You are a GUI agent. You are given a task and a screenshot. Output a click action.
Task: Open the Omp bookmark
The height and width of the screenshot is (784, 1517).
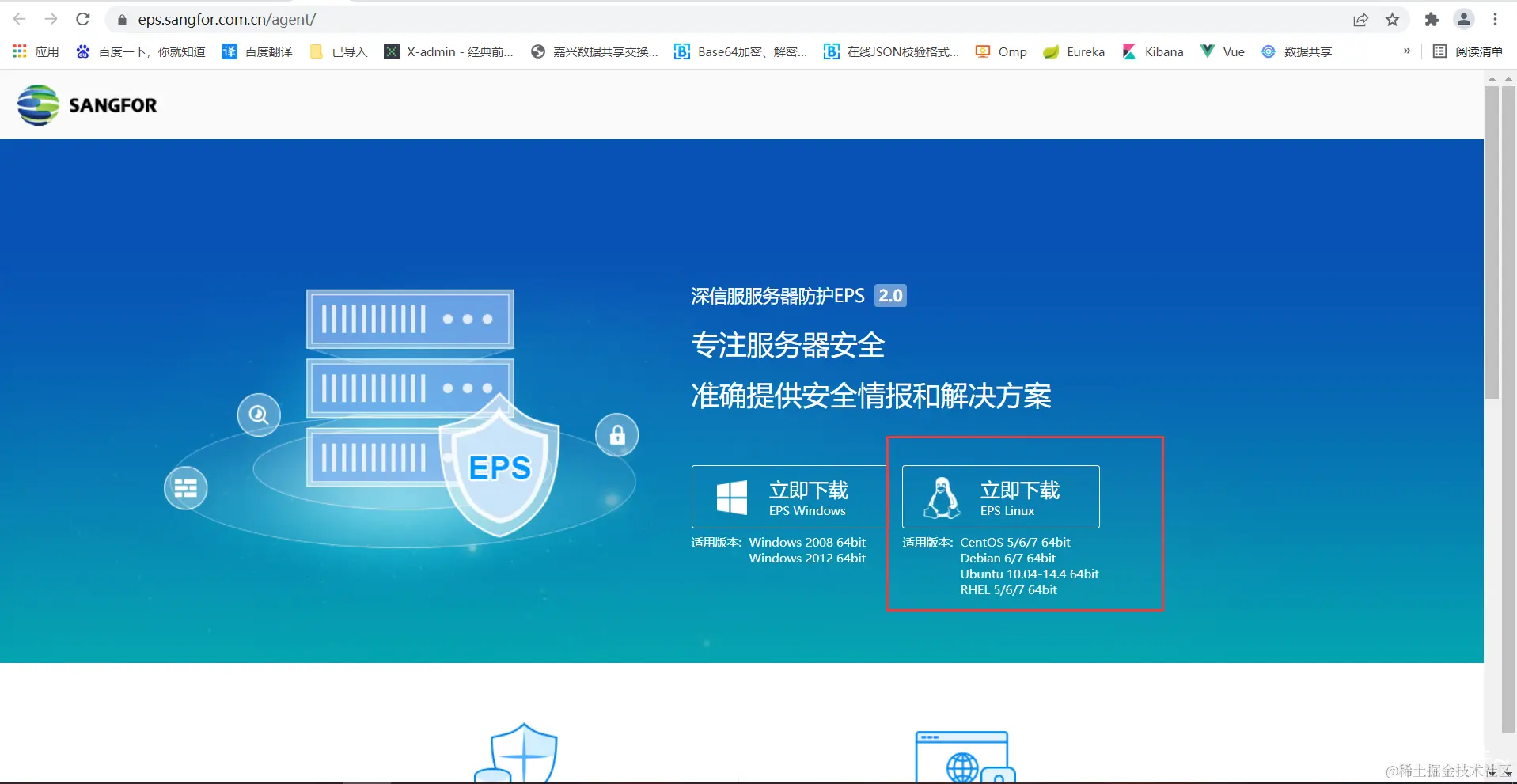tap(1001, 51)
